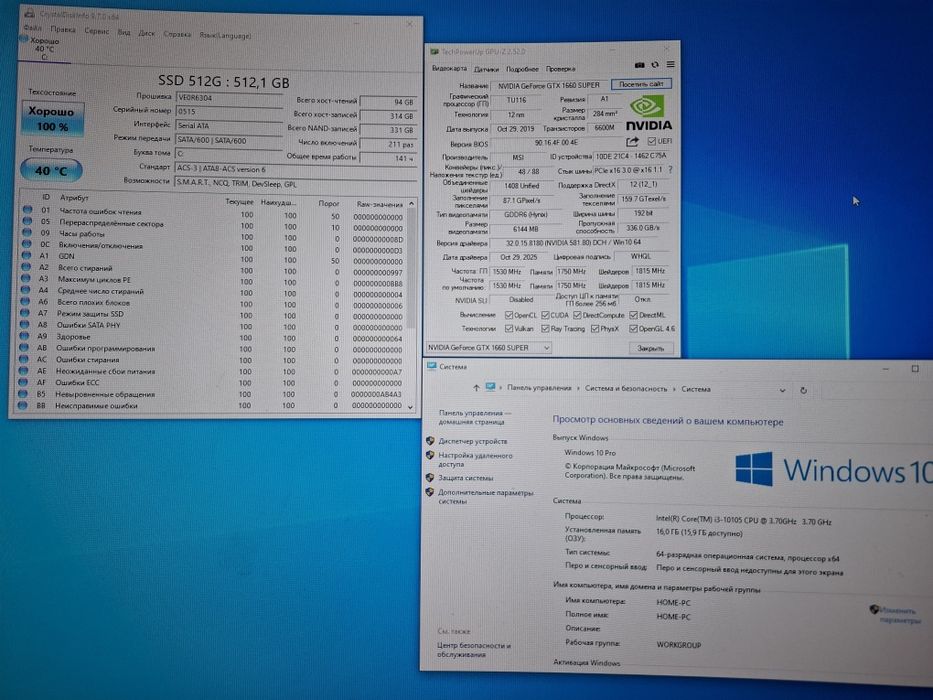Click the status circle for Часы работы row
The image size is (933, 700).
click(x=27, y=233)
